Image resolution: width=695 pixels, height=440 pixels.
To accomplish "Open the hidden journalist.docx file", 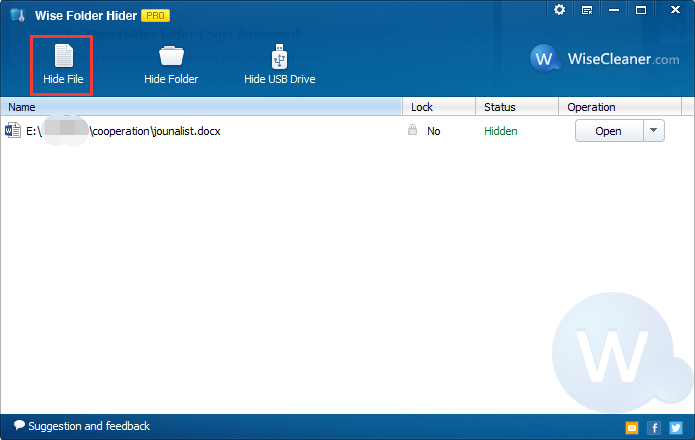I will (x=609, y=131).
